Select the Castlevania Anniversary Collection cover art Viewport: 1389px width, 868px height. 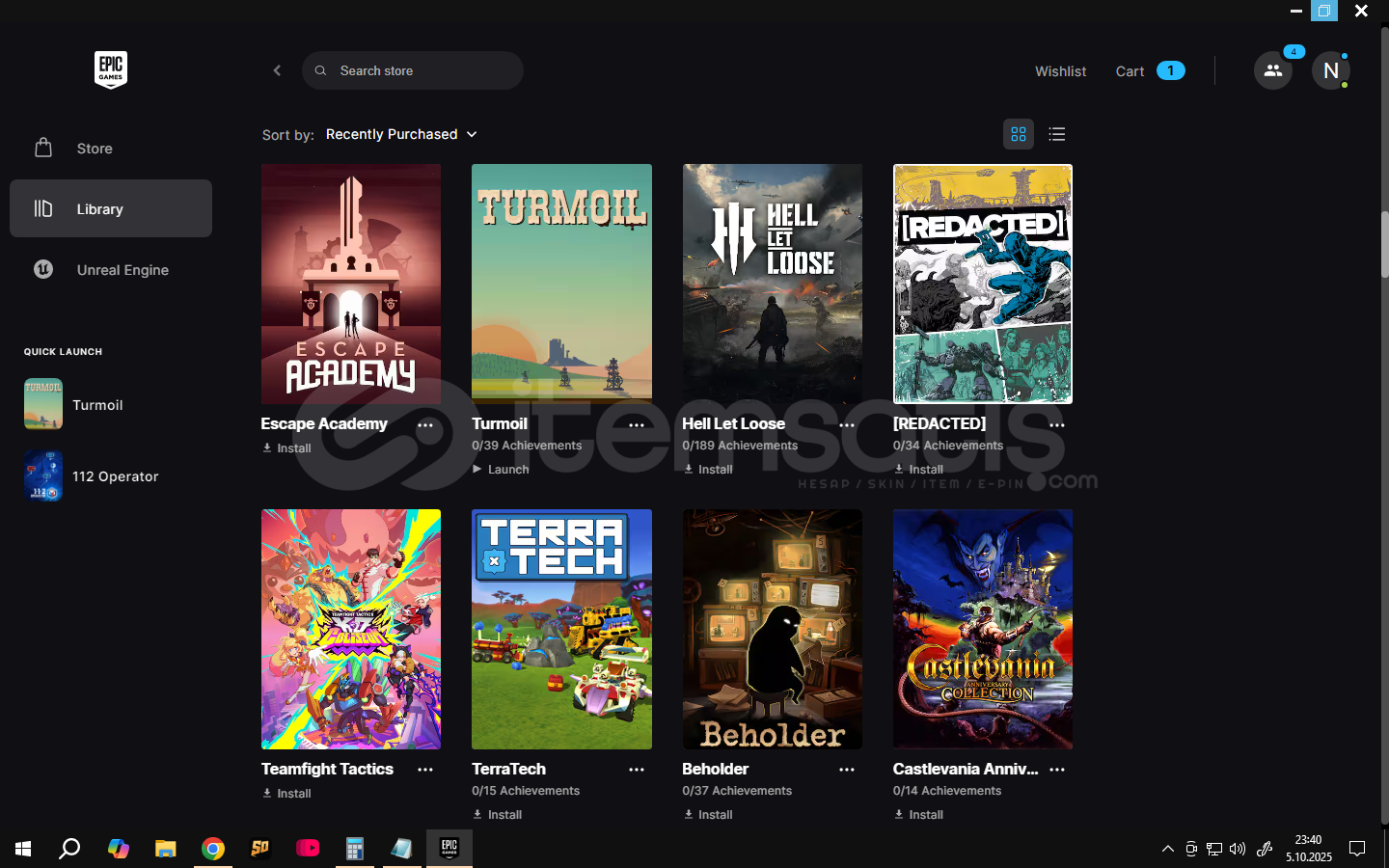[983, 629]
